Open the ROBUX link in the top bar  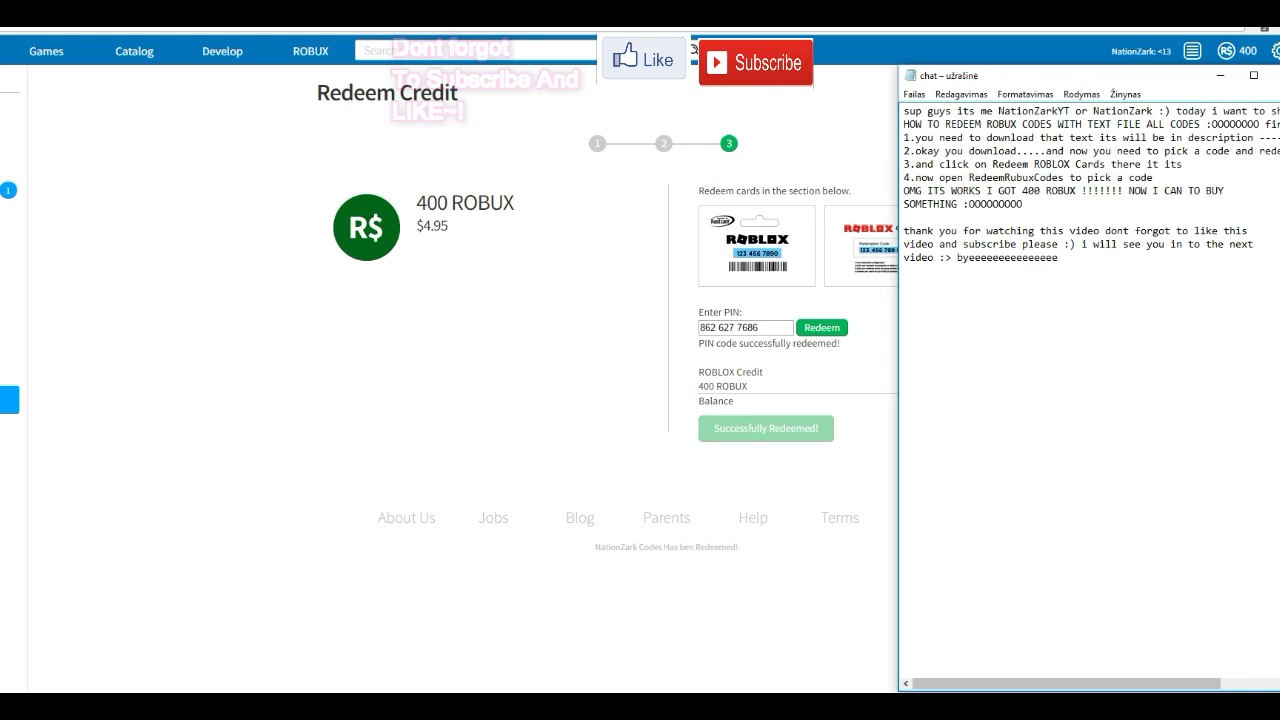pos(310,51)
